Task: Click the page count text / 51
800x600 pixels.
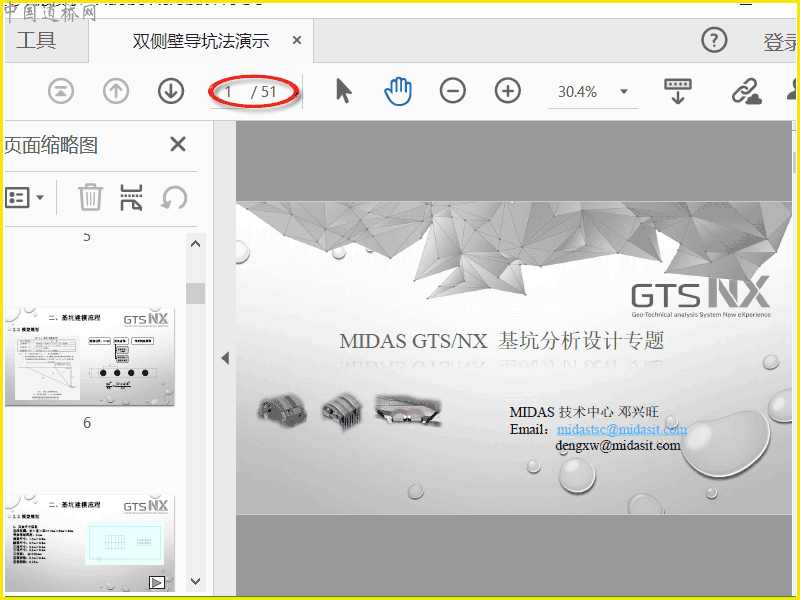Action: coord(263,92)
